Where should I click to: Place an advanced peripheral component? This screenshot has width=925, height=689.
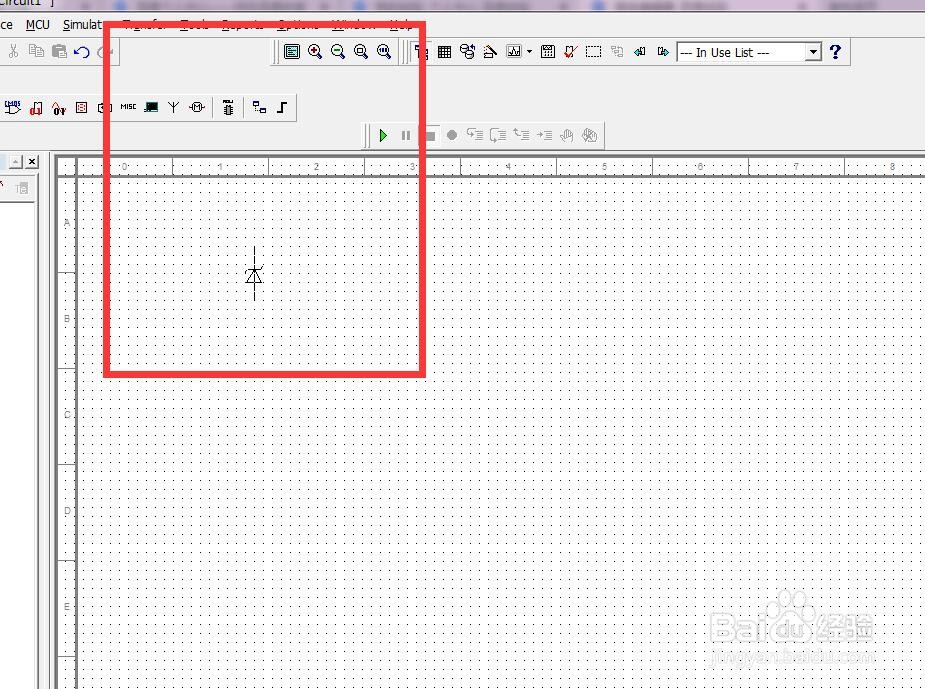(151, 107)
